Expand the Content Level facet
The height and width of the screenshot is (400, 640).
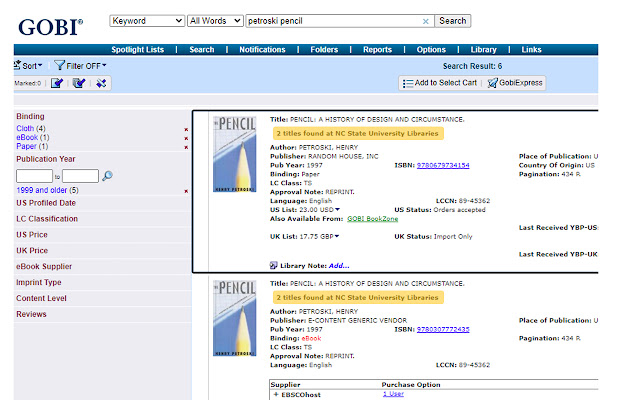click(x=41, y=298)
